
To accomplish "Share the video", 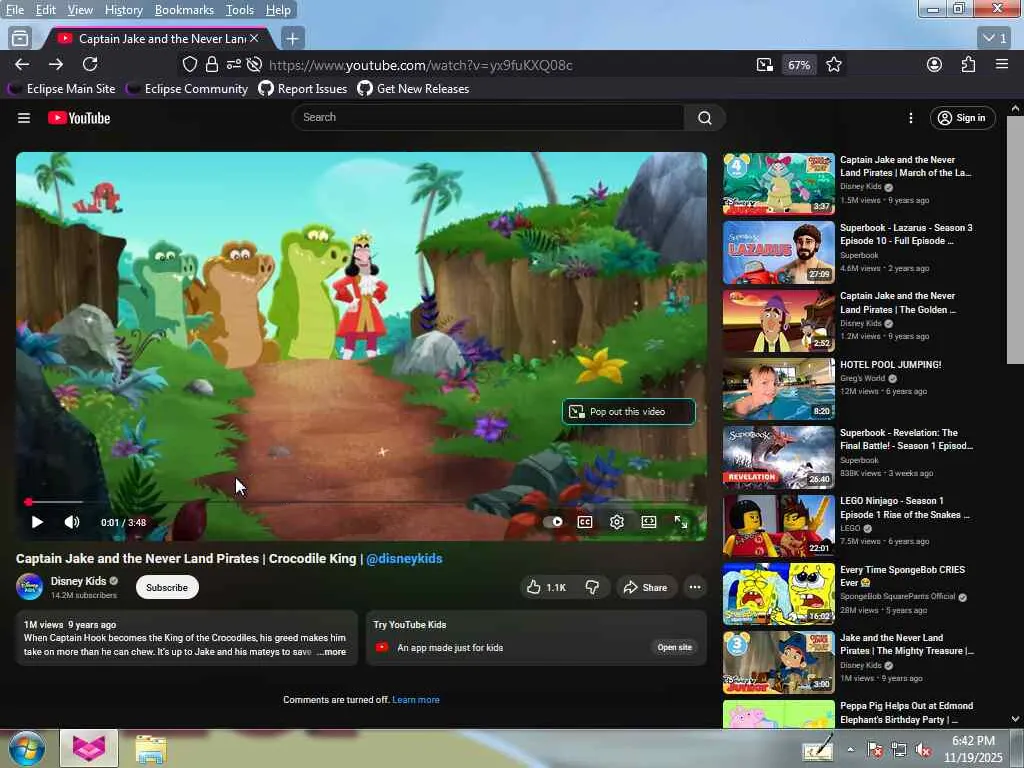I will pyautogui.click(x=645, y=587).
